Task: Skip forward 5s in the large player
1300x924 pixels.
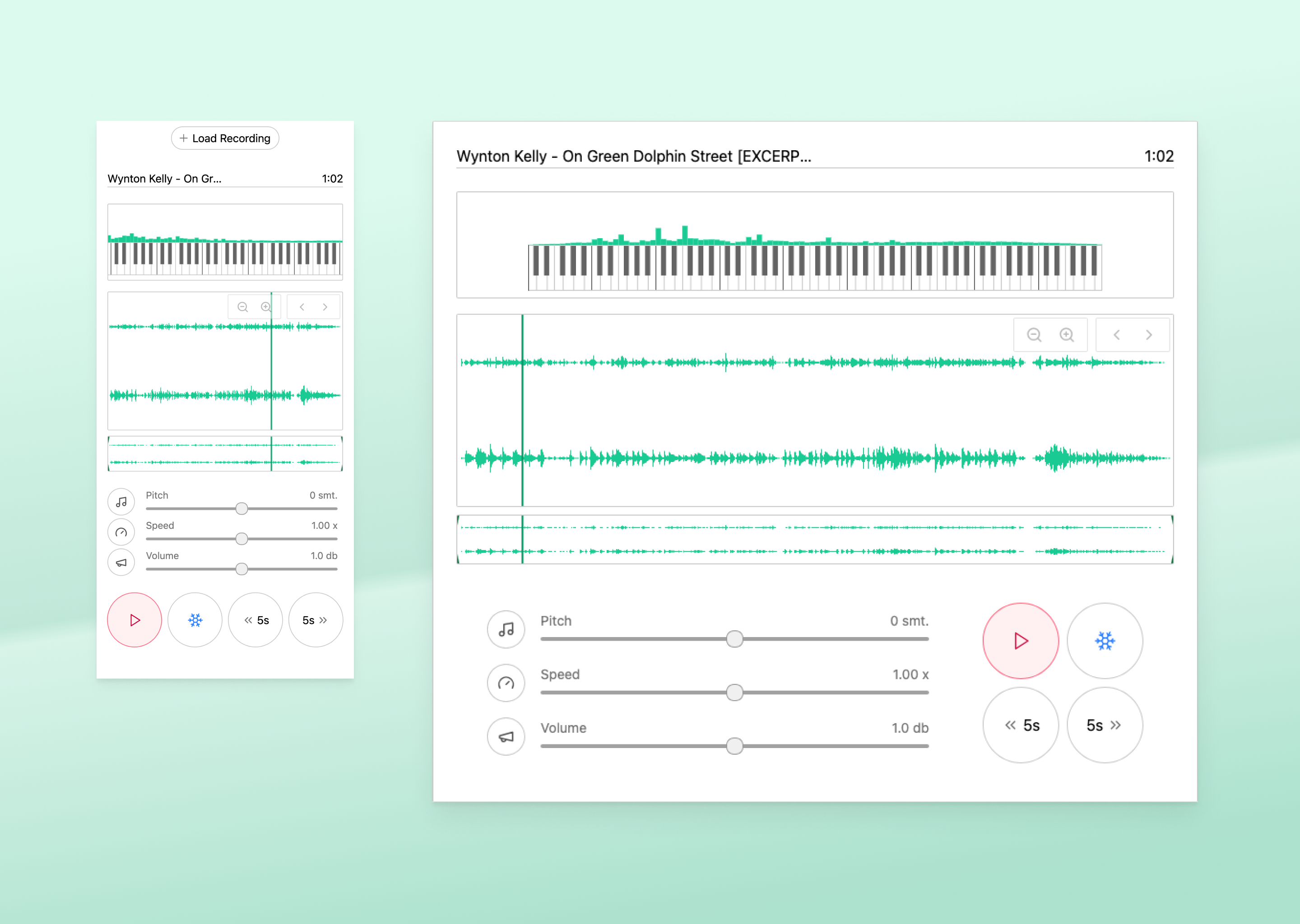Action: [1104, 725]
